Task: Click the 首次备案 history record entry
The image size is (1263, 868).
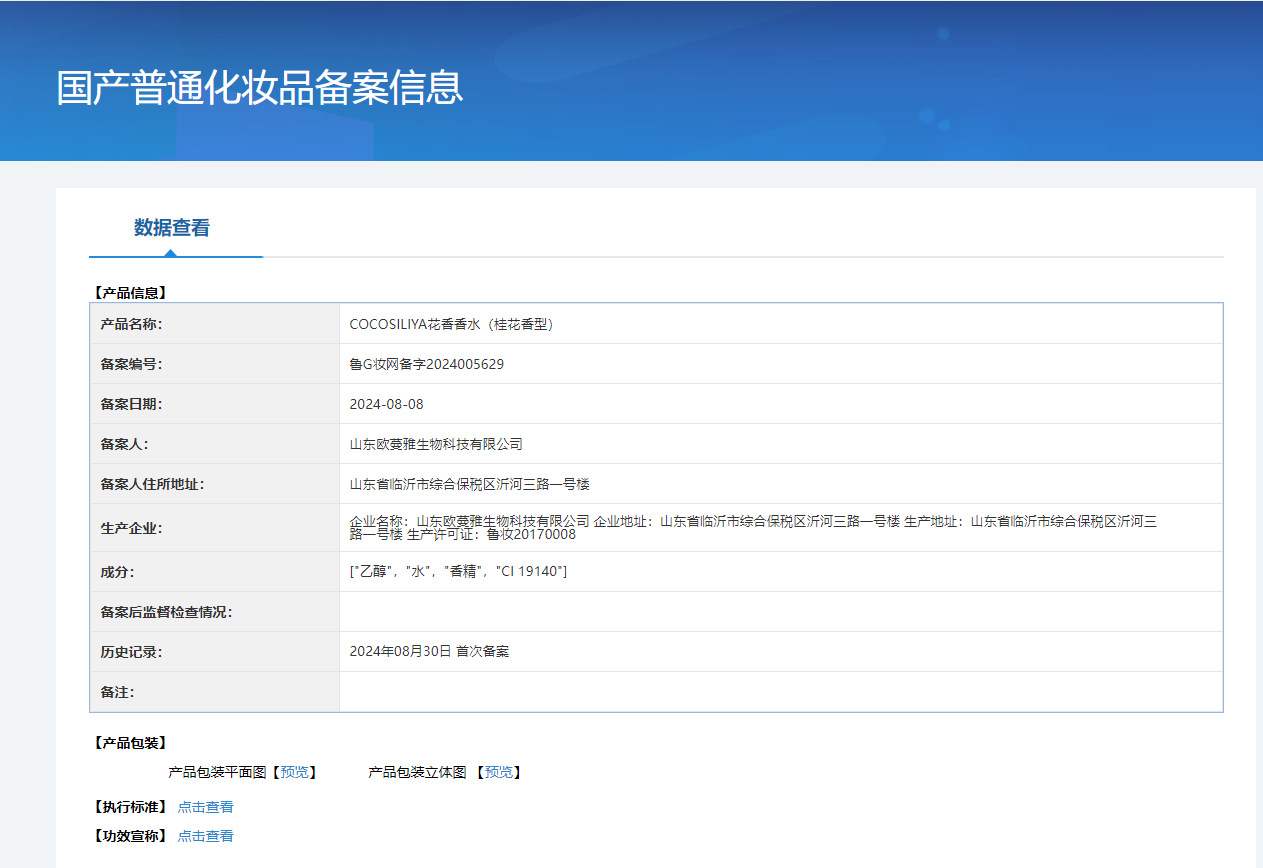Action: point(429,651)
